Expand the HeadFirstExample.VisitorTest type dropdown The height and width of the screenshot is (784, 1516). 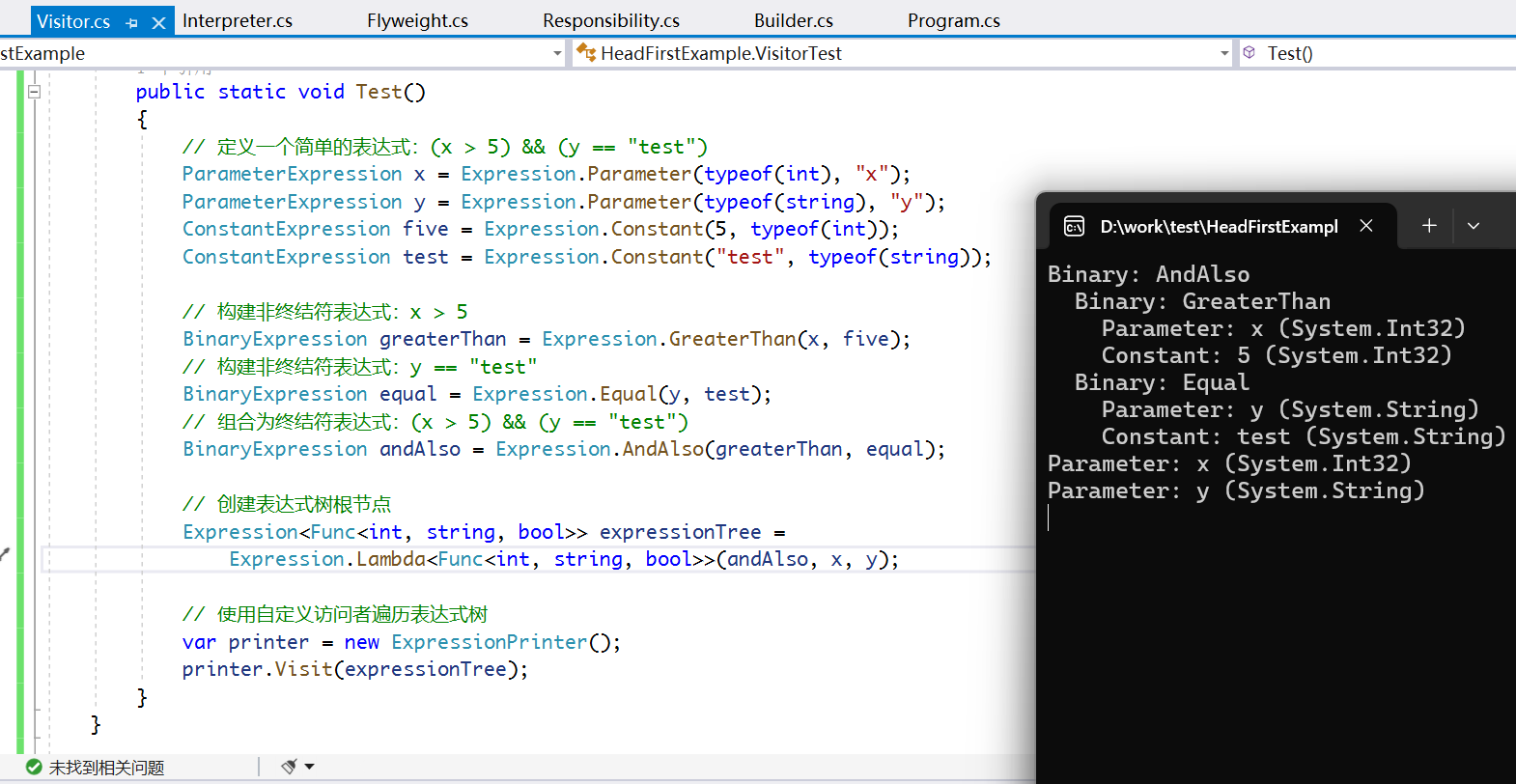coord(1224,54)
